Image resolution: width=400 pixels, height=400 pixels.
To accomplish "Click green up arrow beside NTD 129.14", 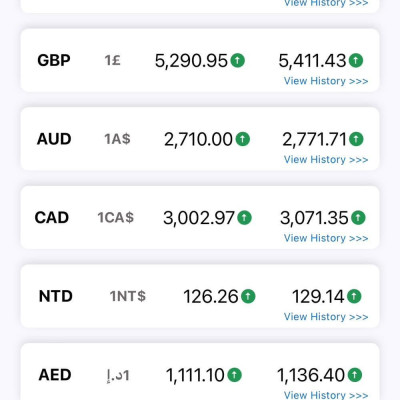I will pos(354,296).
